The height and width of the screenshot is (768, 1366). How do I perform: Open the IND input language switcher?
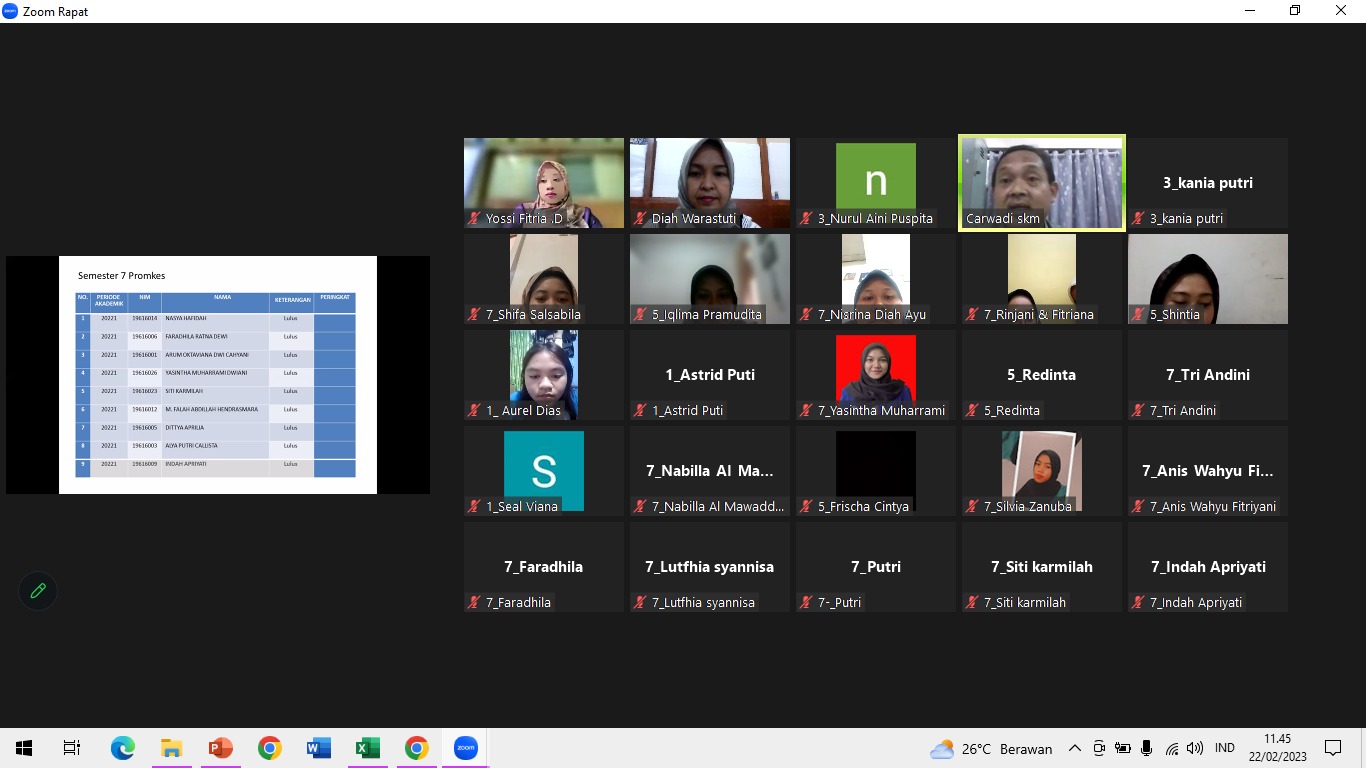(1224, 748)
